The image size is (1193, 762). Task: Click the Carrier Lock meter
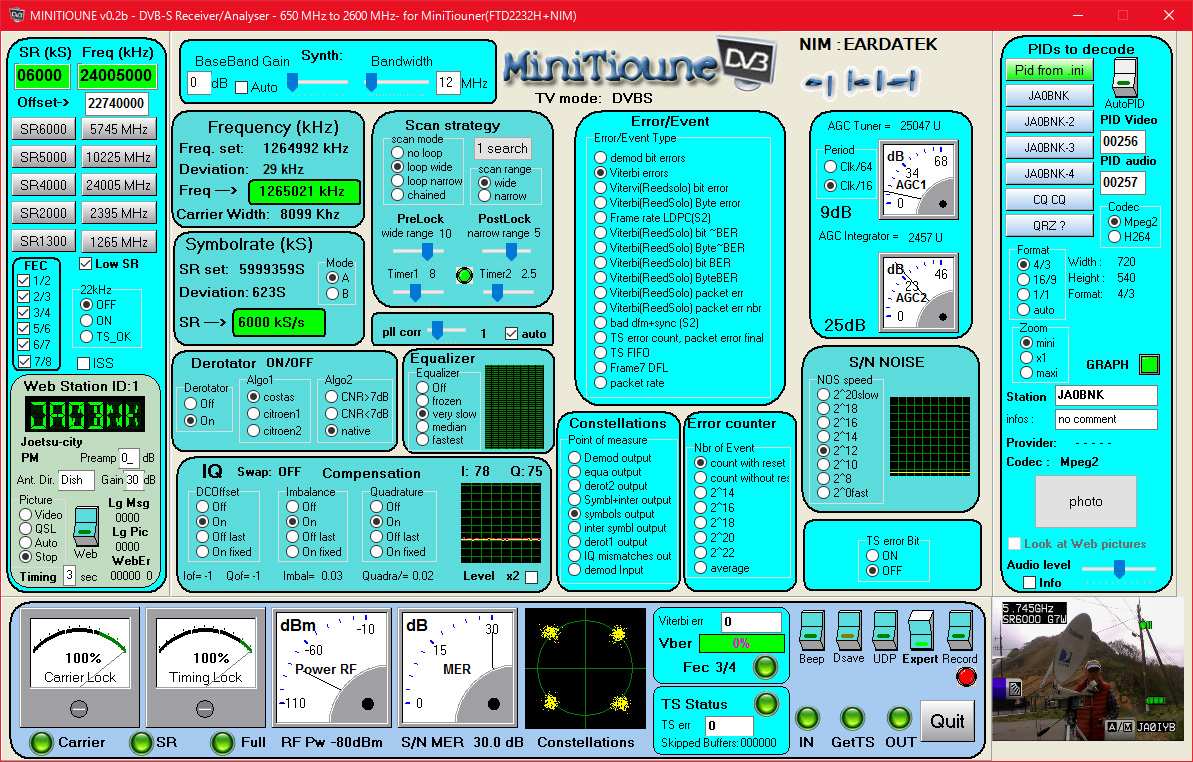point(80,667)
